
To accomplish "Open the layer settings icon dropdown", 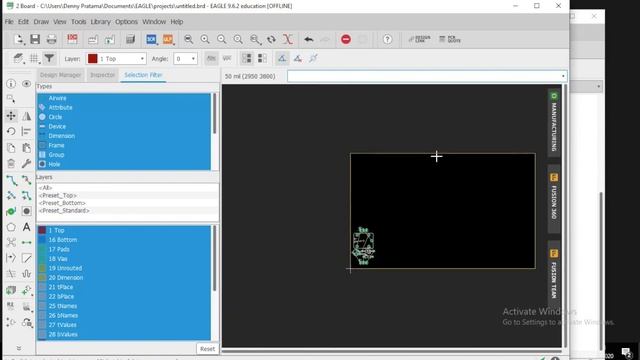I will click(18, 58).
